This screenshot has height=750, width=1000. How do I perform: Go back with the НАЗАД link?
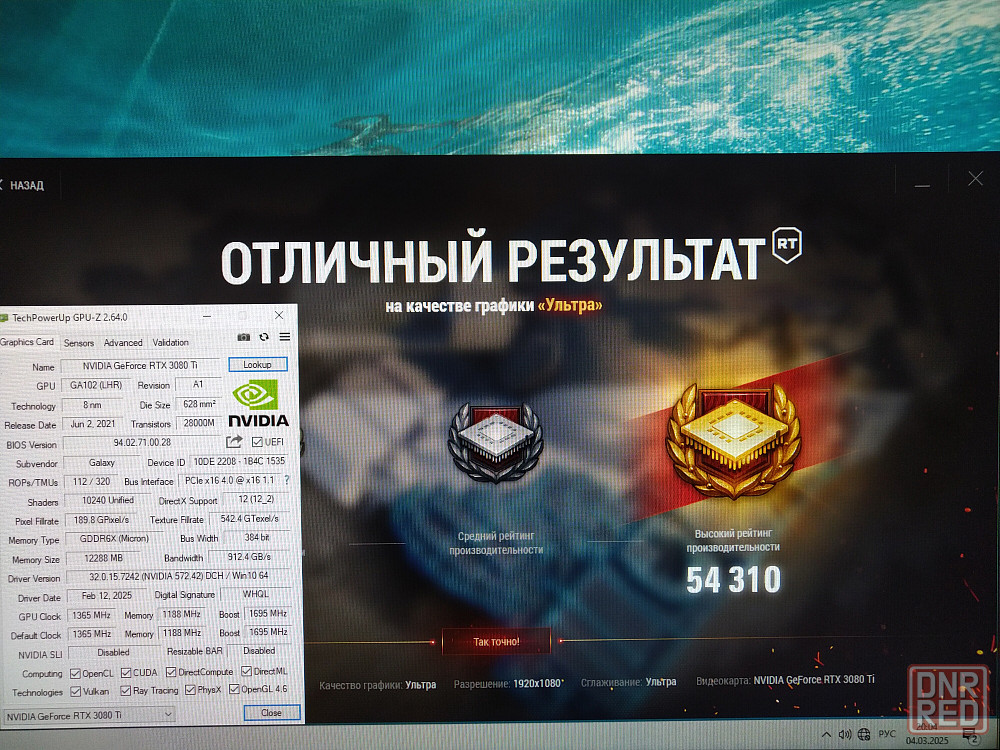(23, 186)
